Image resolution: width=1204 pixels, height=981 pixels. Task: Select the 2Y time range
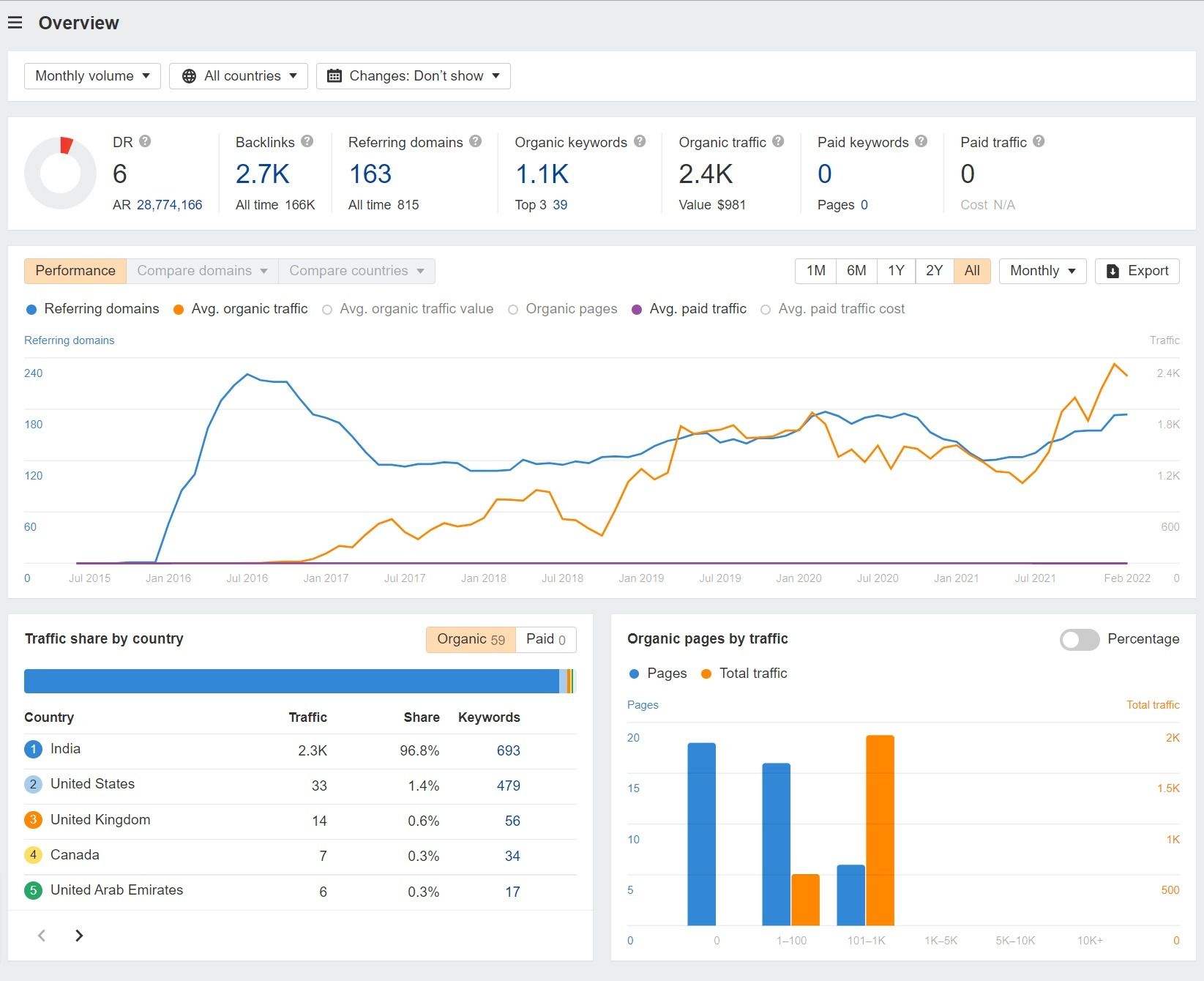click(935, 271)
